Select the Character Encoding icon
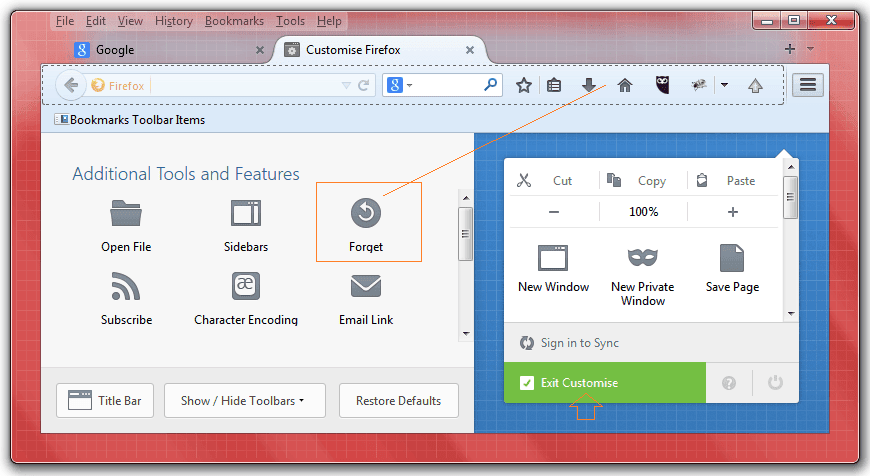Screen dimensions: 870x476 tap(246, 286)
